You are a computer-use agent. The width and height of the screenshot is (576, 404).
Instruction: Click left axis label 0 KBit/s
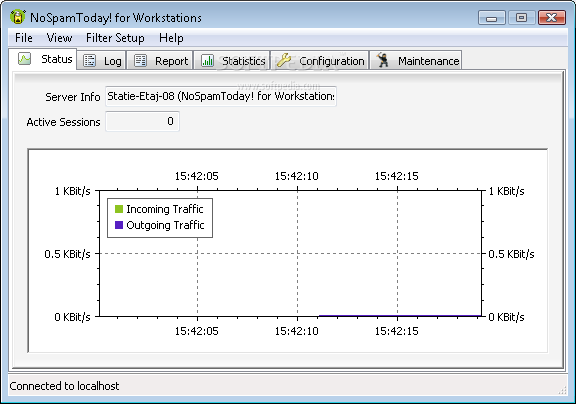(72, 317)
